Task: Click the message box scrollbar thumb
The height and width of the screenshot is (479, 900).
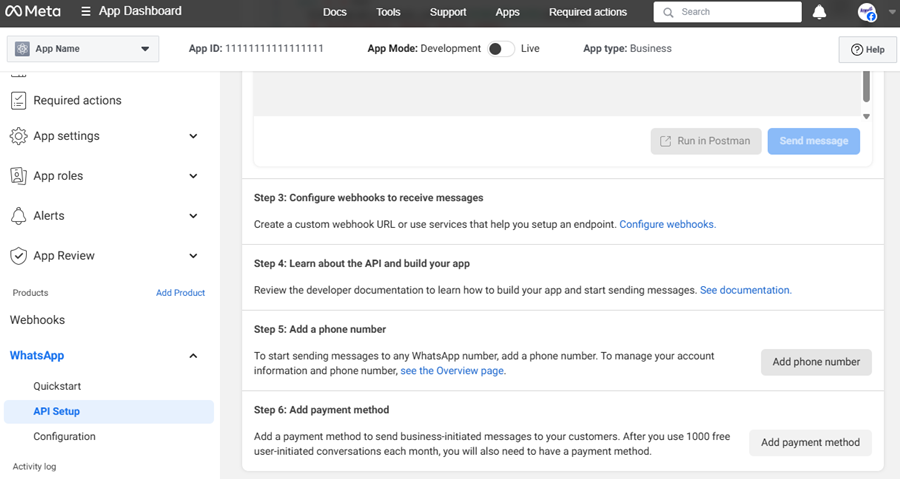Action: (x=866, y=86)
